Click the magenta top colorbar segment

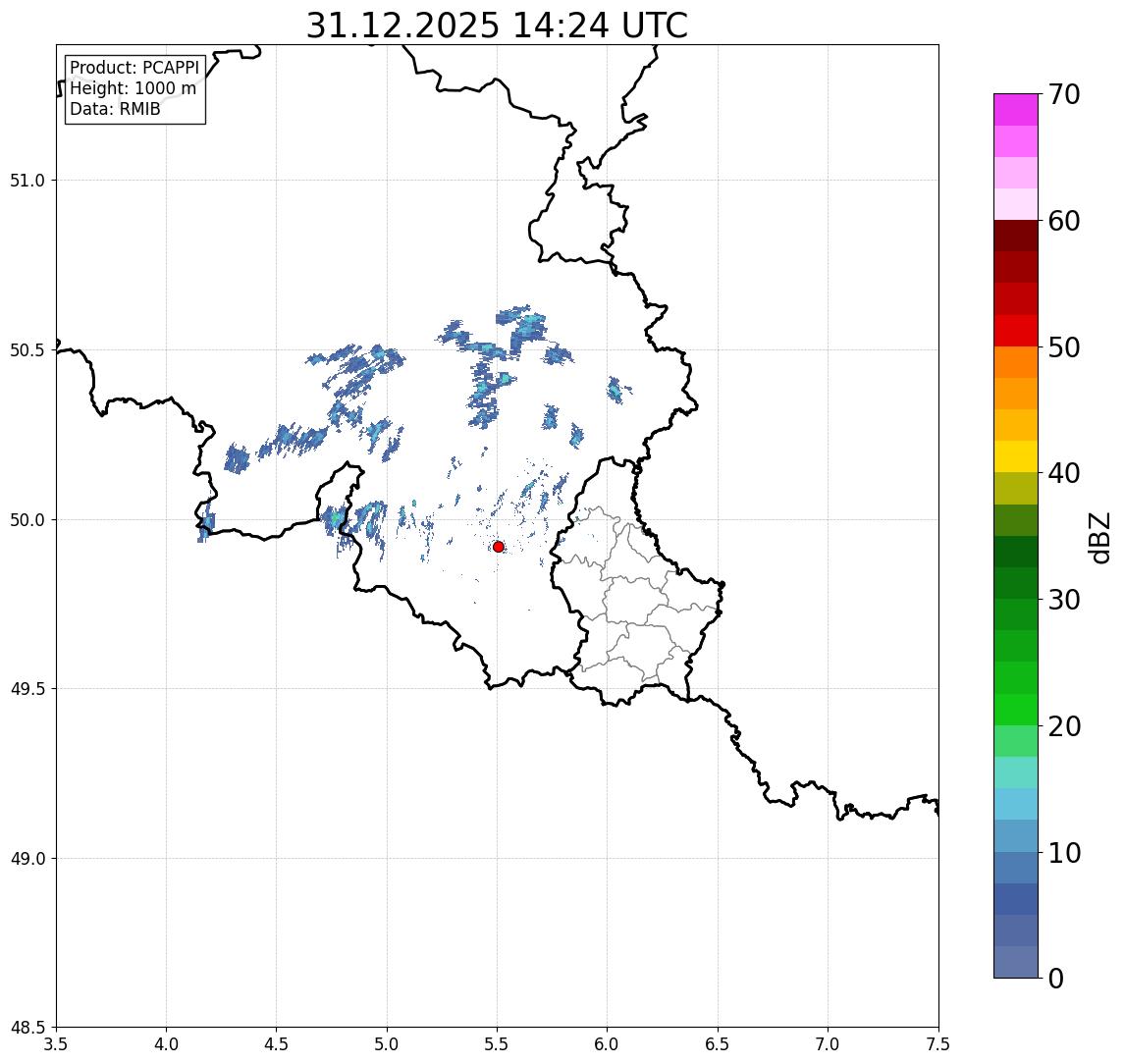click(x=1016, y=110)
